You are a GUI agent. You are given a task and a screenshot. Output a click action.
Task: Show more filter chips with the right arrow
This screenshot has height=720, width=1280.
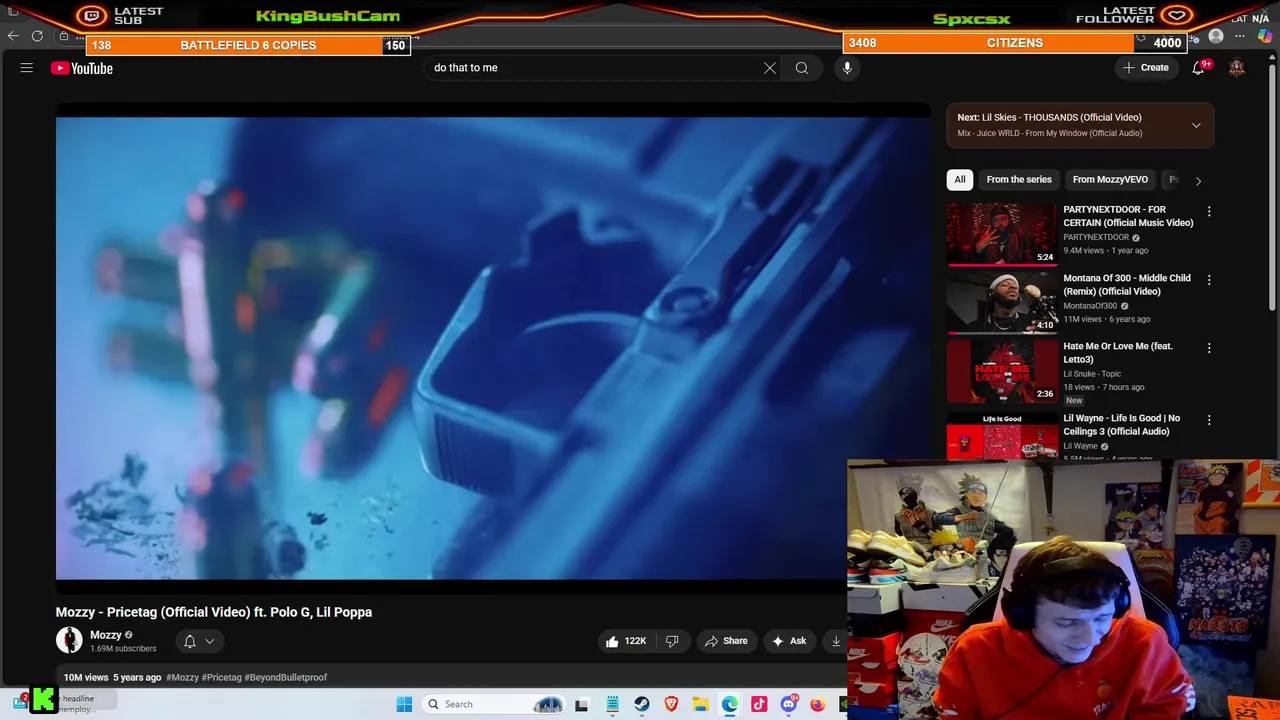click(x=1198, y=180)
